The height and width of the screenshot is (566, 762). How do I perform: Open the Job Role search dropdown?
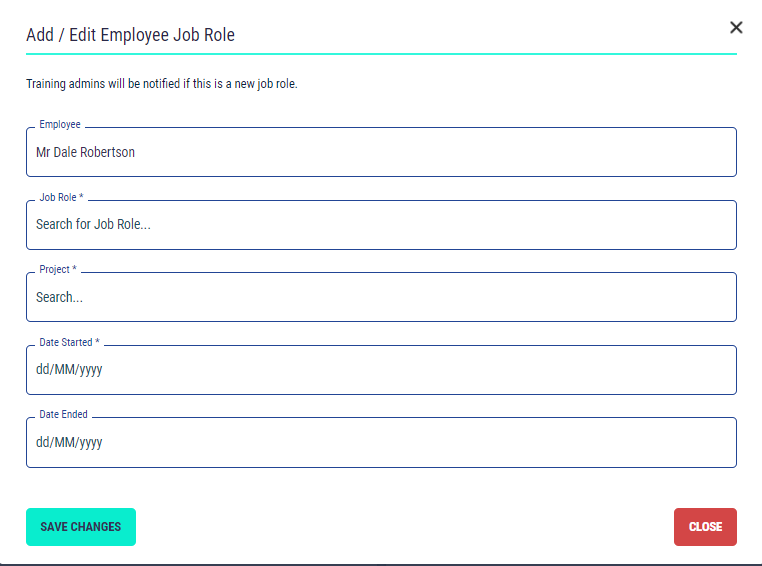(381, 225)
